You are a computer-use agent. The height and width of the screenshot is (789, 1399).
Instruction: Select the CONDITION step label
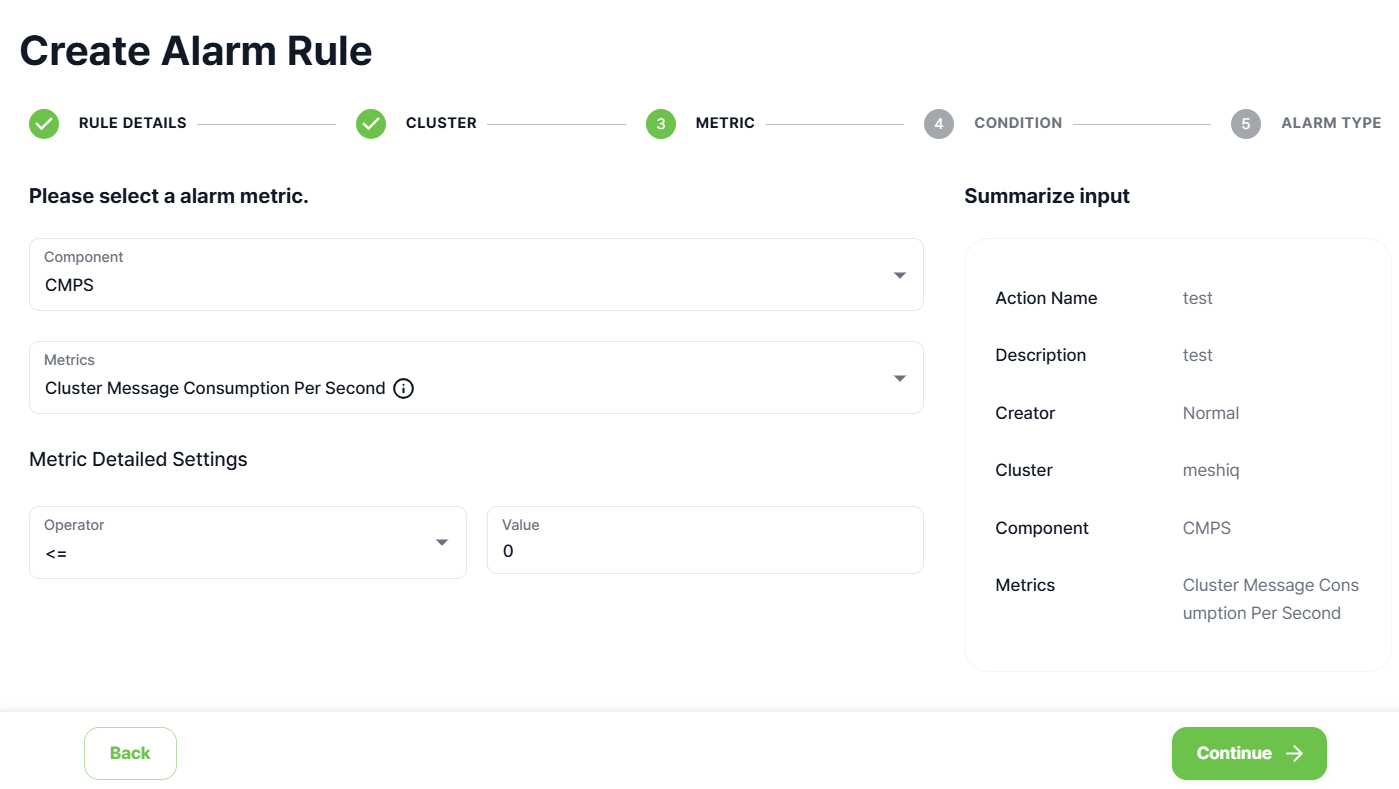(x=1018, y=123)
